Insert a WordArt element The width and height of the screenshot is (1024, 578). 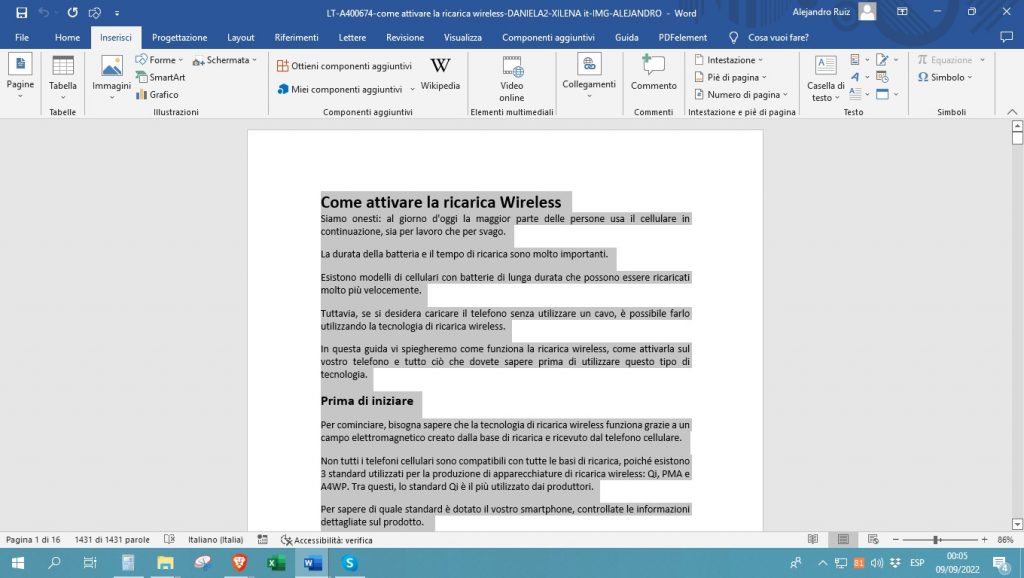[856, 76]
